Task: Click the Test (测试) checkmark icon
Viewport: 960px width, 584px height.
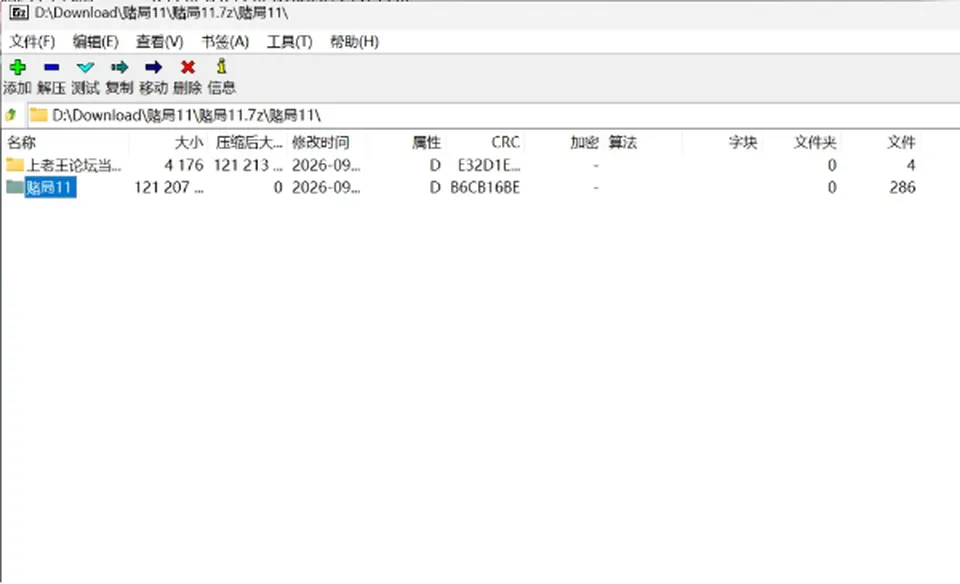Action: pyautogui.click(x=86, y=67)
